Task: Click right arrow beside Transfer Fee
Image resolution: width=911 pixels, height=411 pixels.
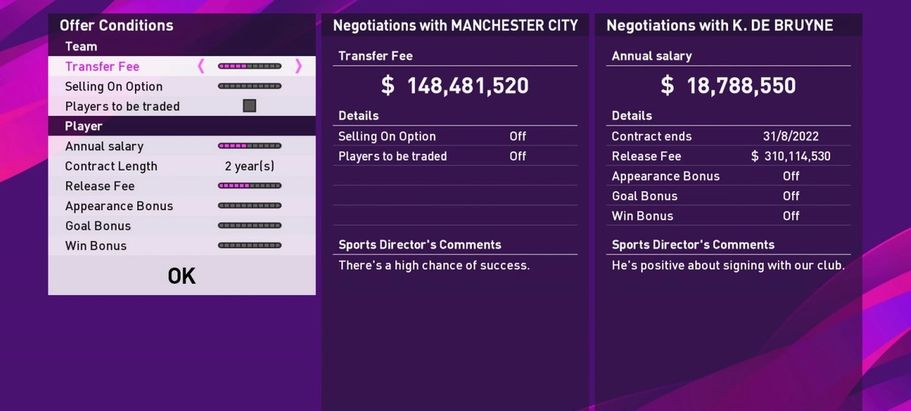Action: pyautogui.click(x=298, y=66)
